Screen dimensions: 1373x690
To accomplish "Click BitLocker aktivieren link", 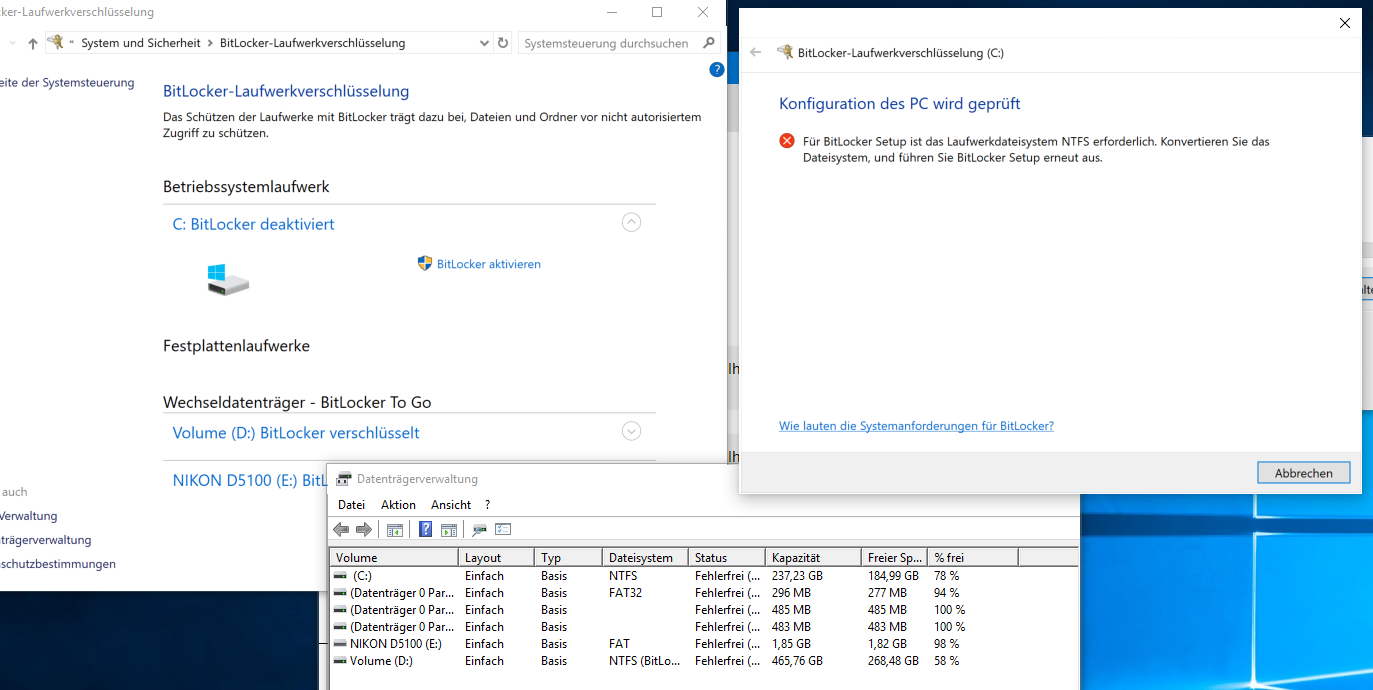I will point(489,264).
